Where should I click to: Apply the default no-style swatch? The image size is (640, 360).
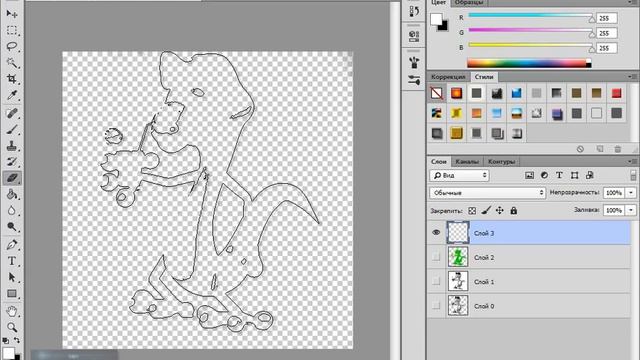click(437, 93)
